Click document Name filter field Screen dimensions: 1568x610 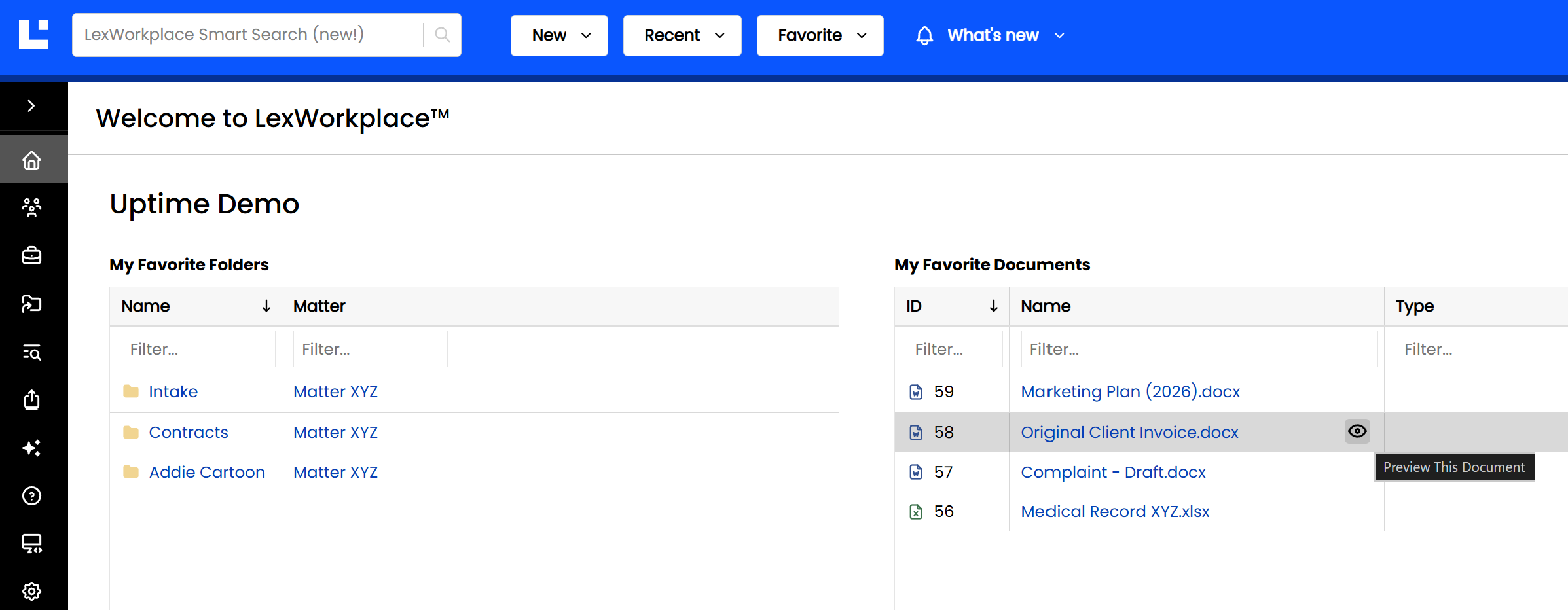coord(1199,349)
